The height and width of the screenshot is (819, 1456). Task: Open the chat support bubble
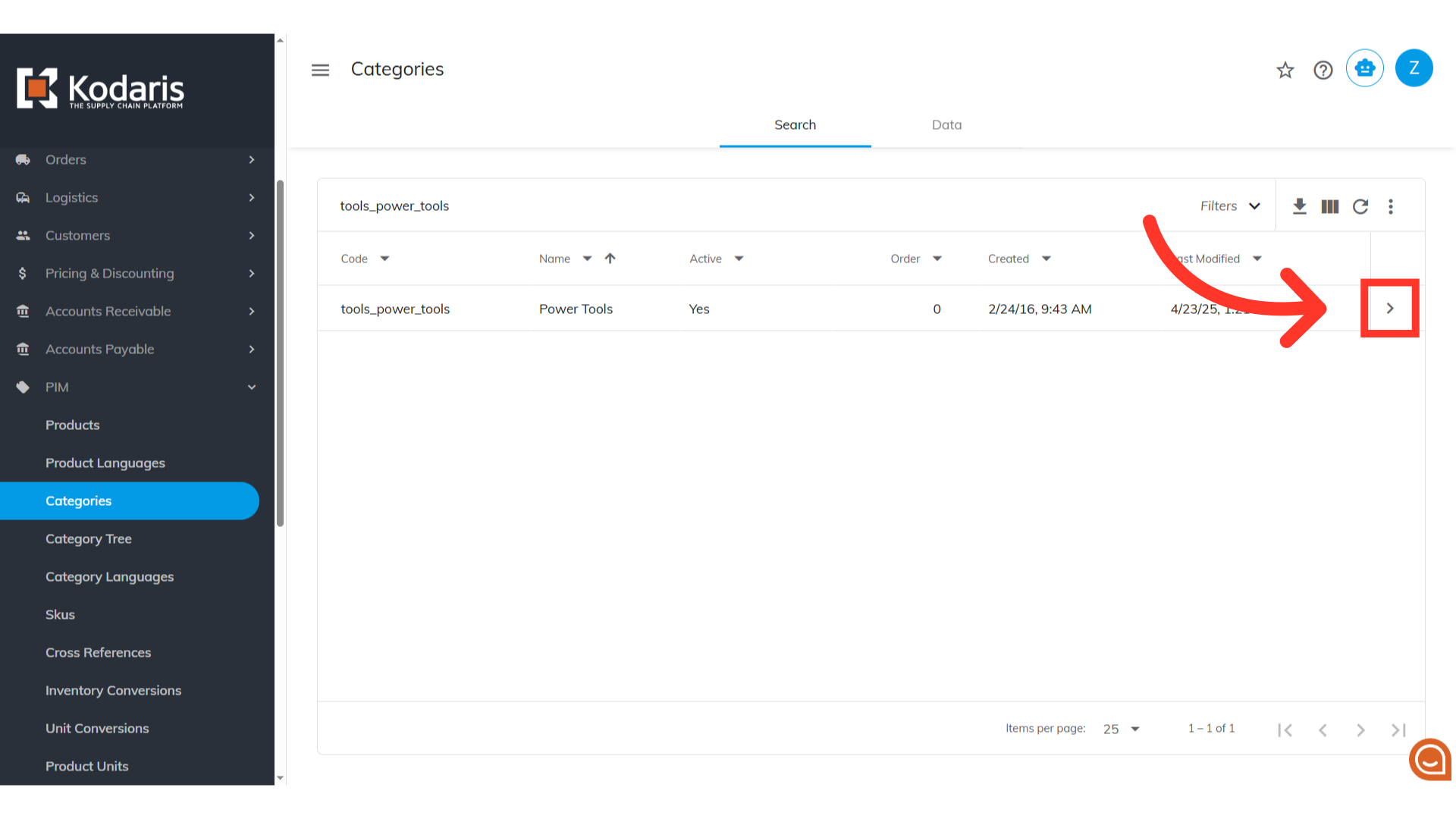(x=1430, y=758)
